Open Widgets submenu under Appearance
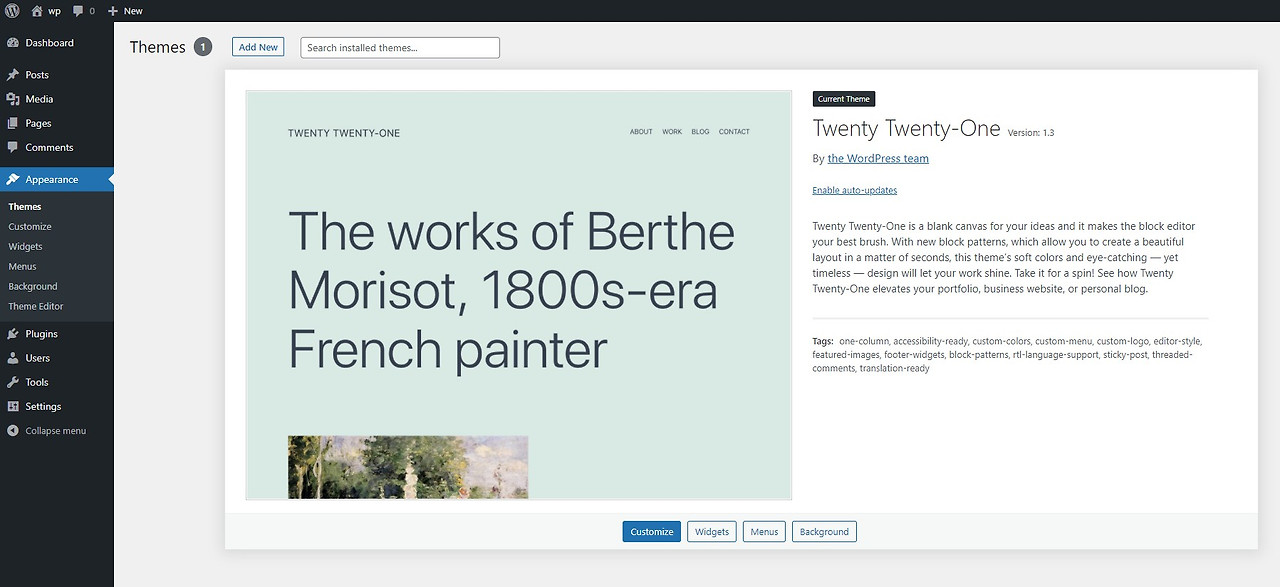 25,247
